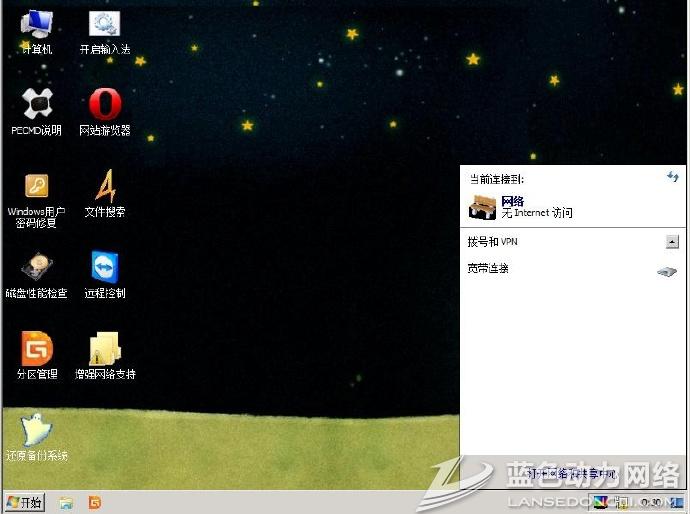Click the modem icon beside 宽带连接
690x514 pixels.
667,271
